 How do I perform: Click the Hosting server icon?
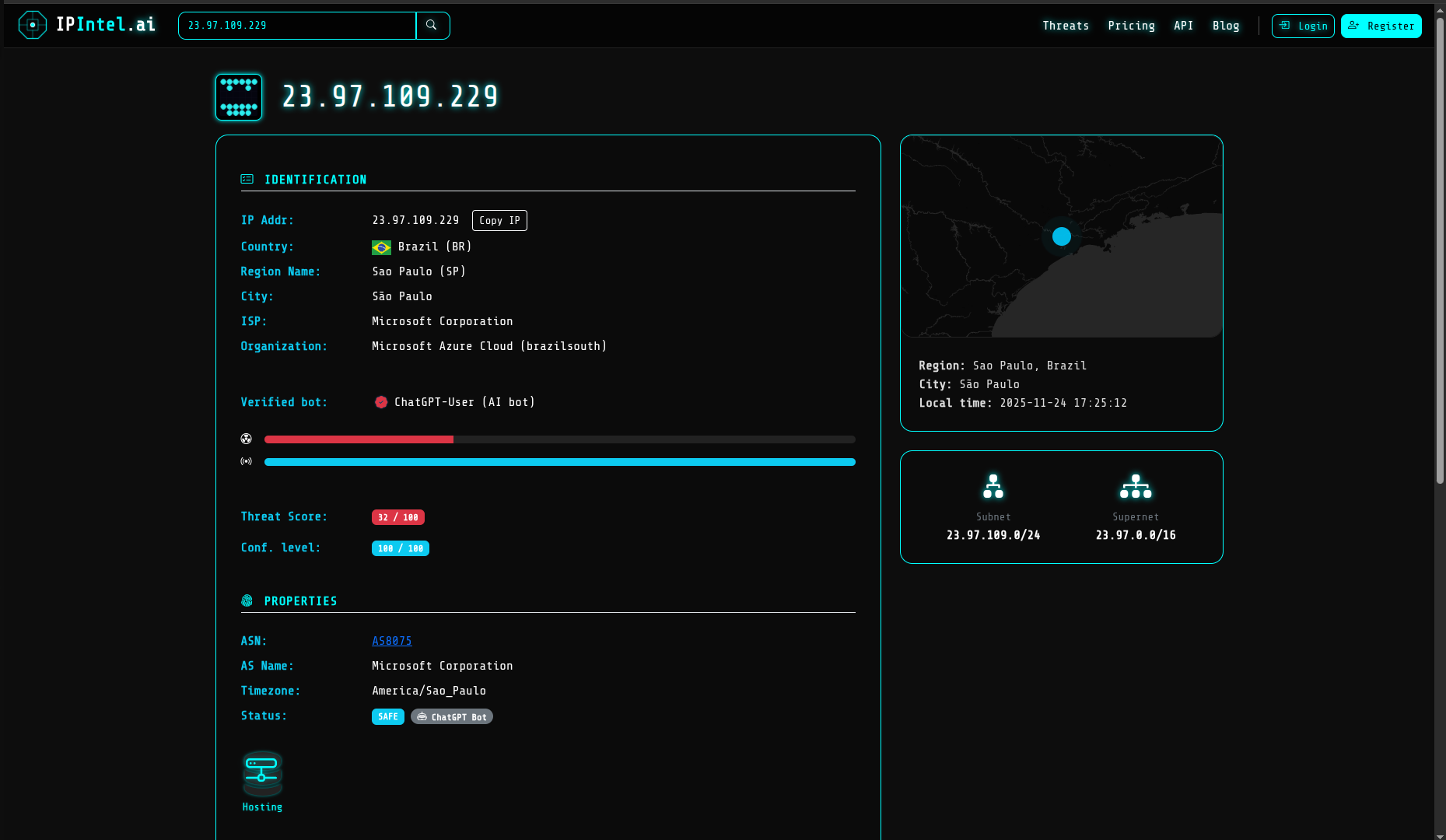point(261,772)
